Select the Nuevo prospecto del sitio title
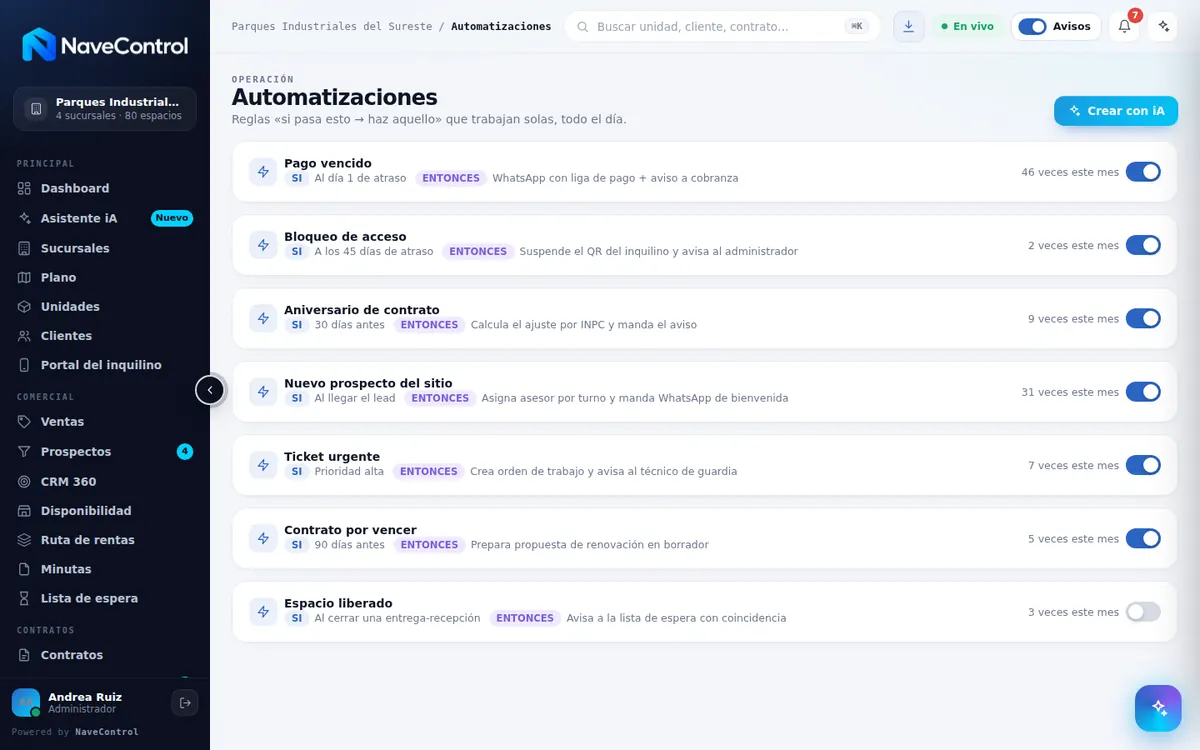 point(368,383)
